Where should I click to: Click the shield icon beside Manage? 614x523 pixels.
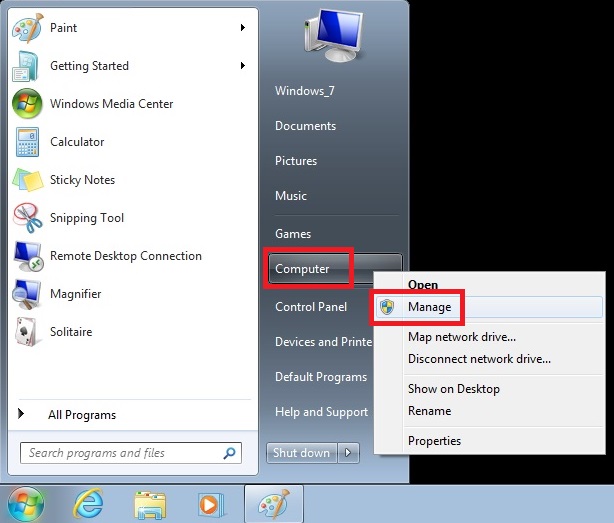tap(387, 307)
